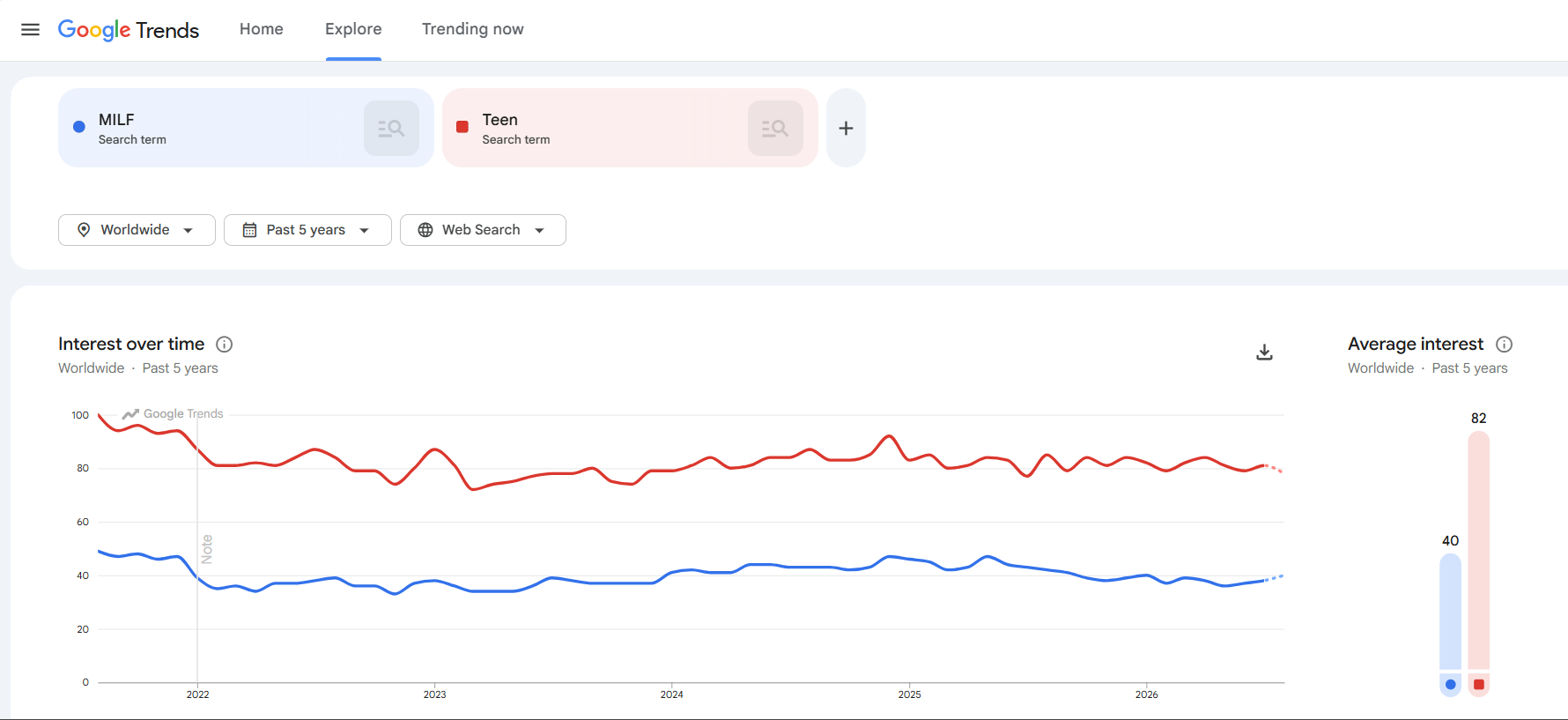Click the 20 label on the y-axis

click(x=83, y=629)
